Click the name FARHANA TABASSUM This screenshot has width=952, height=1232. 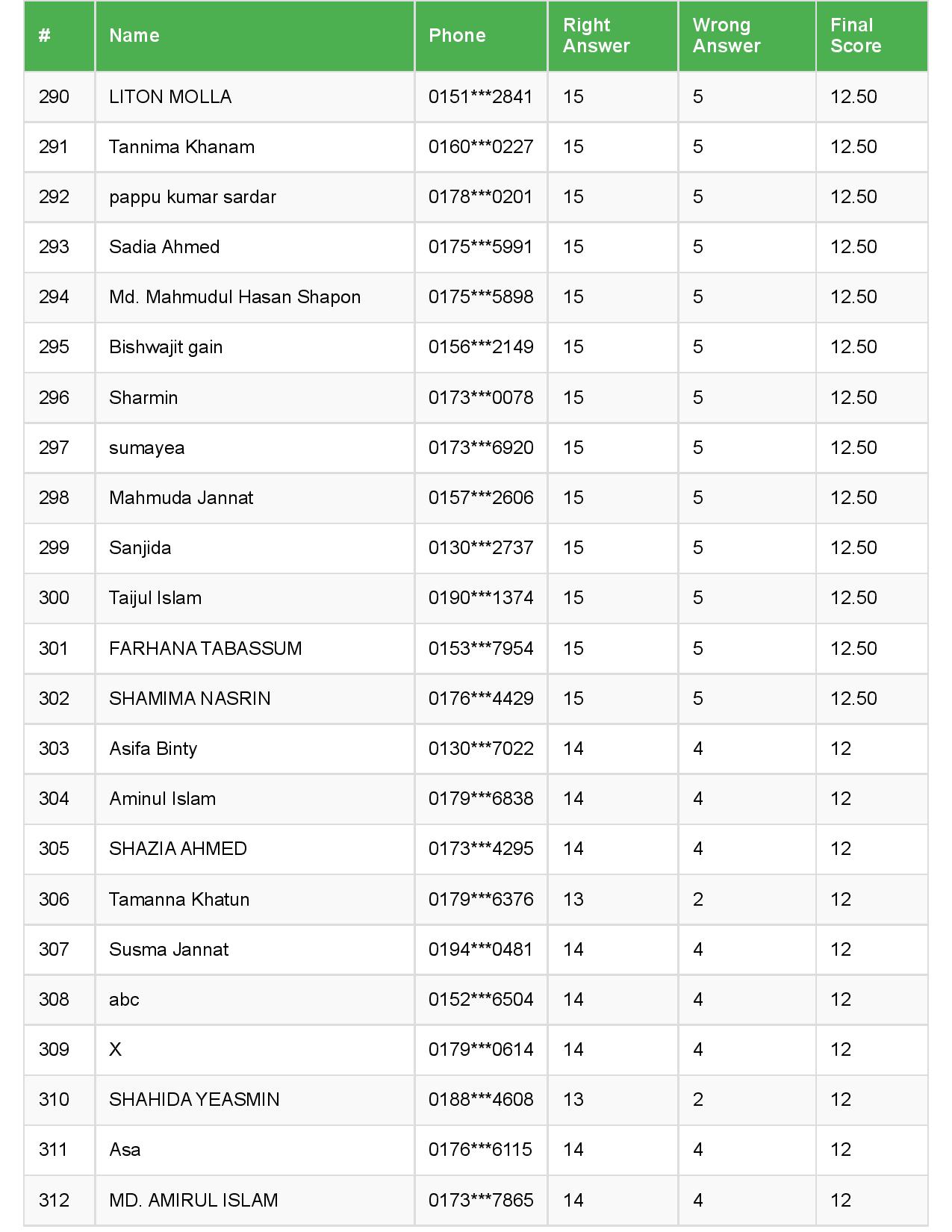[x=205, y=648]
